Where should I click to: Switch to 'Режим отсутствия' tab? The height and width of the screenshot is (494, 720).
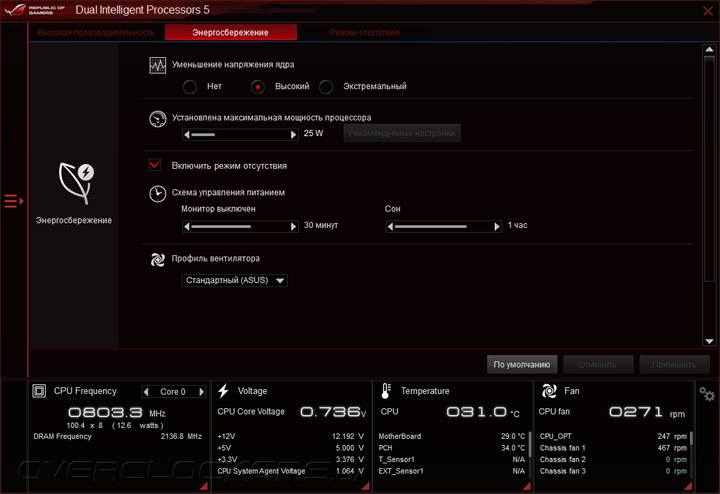tap(365, 33)
